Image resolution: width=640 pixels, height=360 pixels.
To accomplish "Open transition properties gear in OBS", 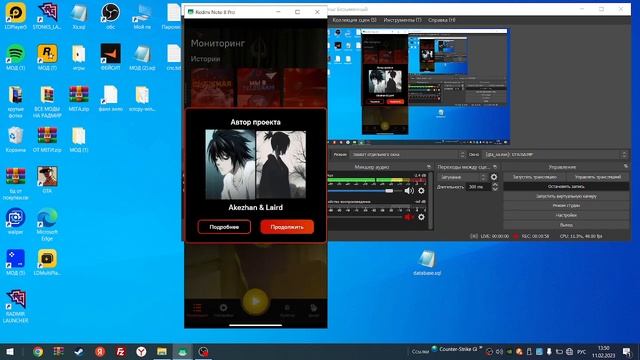I will coord(494,177).
